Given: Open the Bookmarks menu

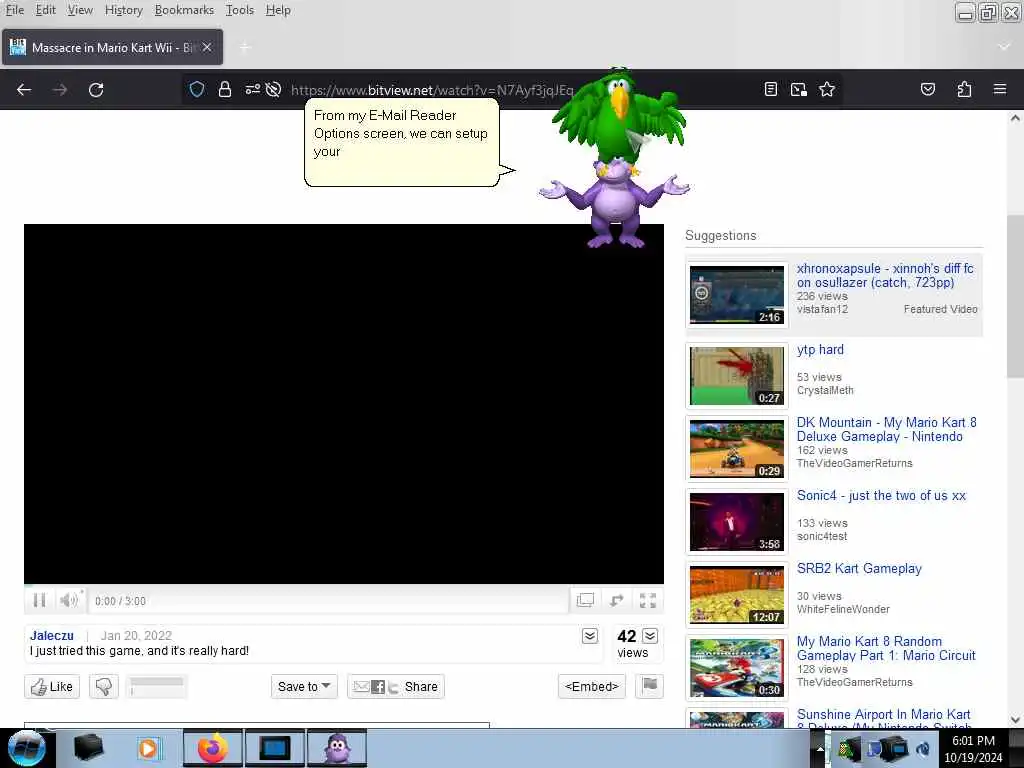Looking at the screenshot, I should (x=184, y=10).
